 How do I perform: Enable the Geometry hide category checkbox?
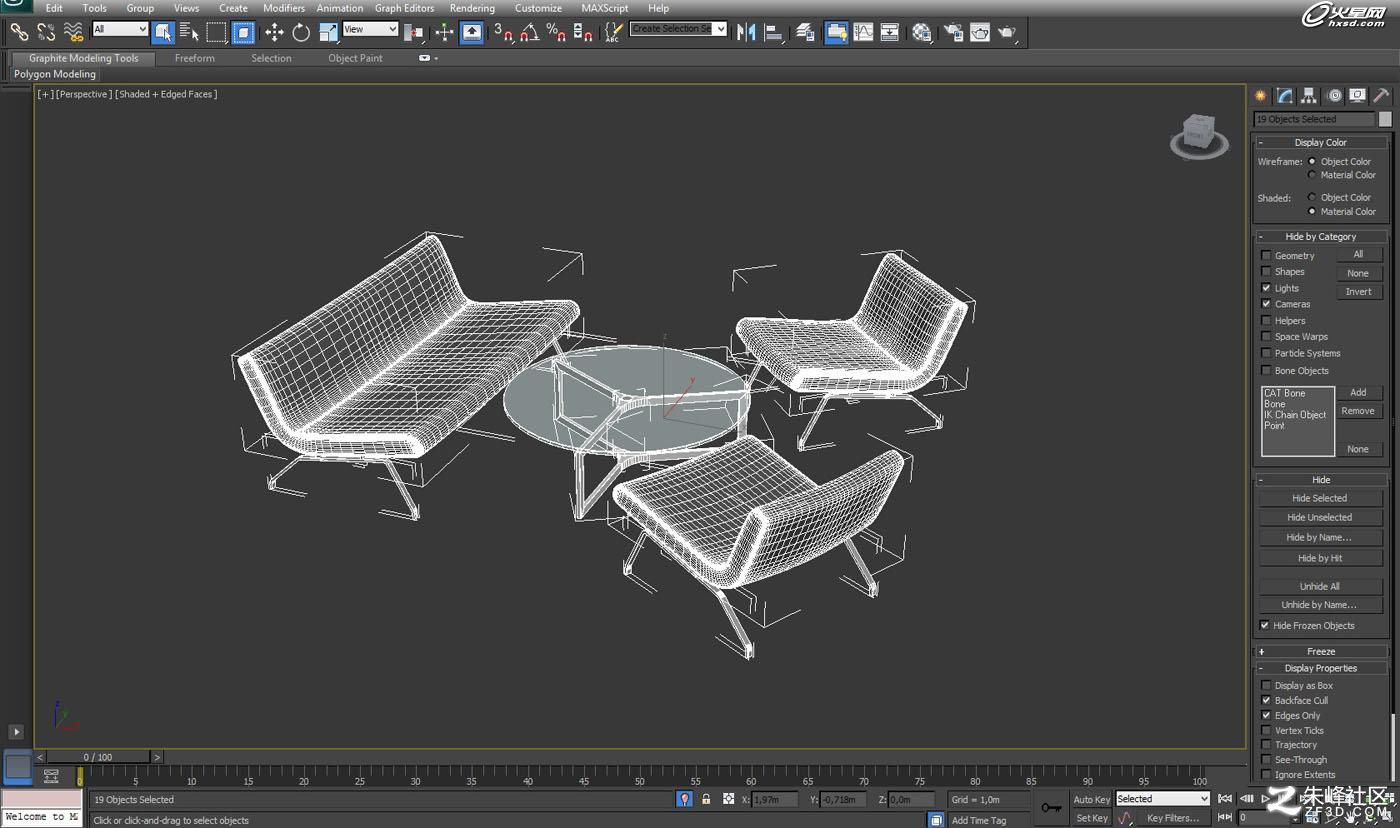click(x=1266, y=255)
